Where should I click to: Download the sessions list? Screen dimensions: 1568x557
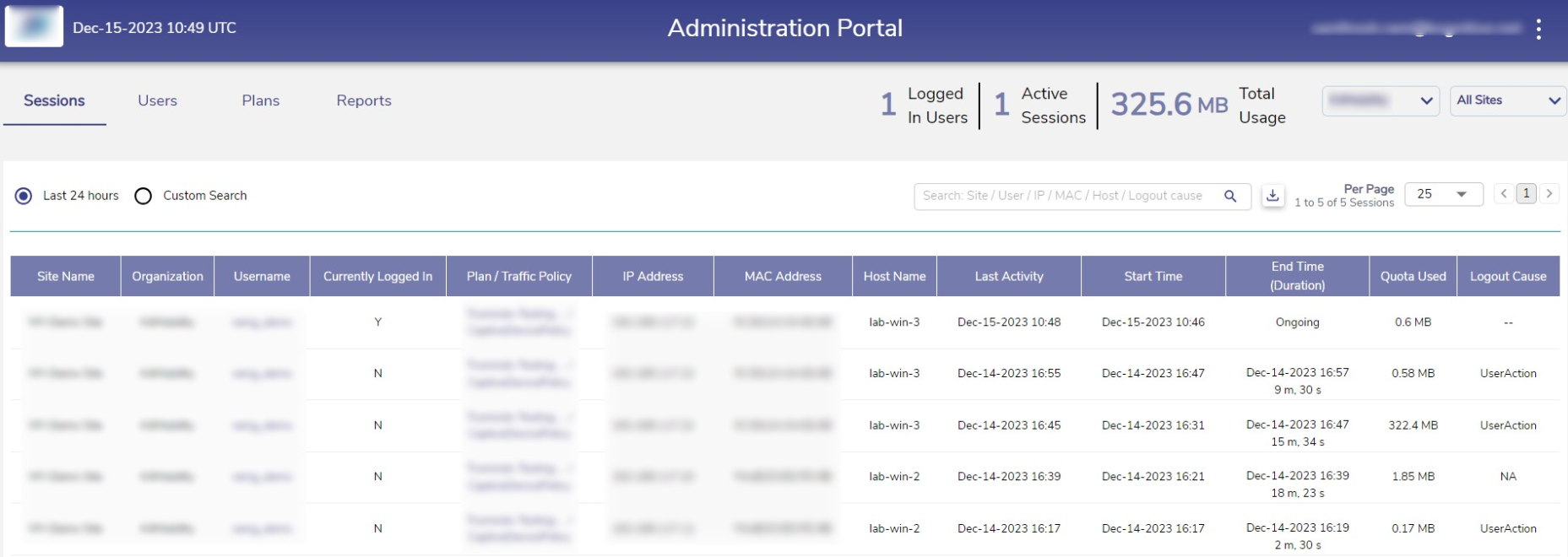1272,196
